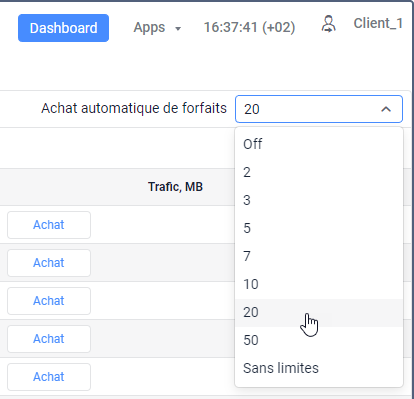Choose Off in the auto-purchase list

[319, 144]
